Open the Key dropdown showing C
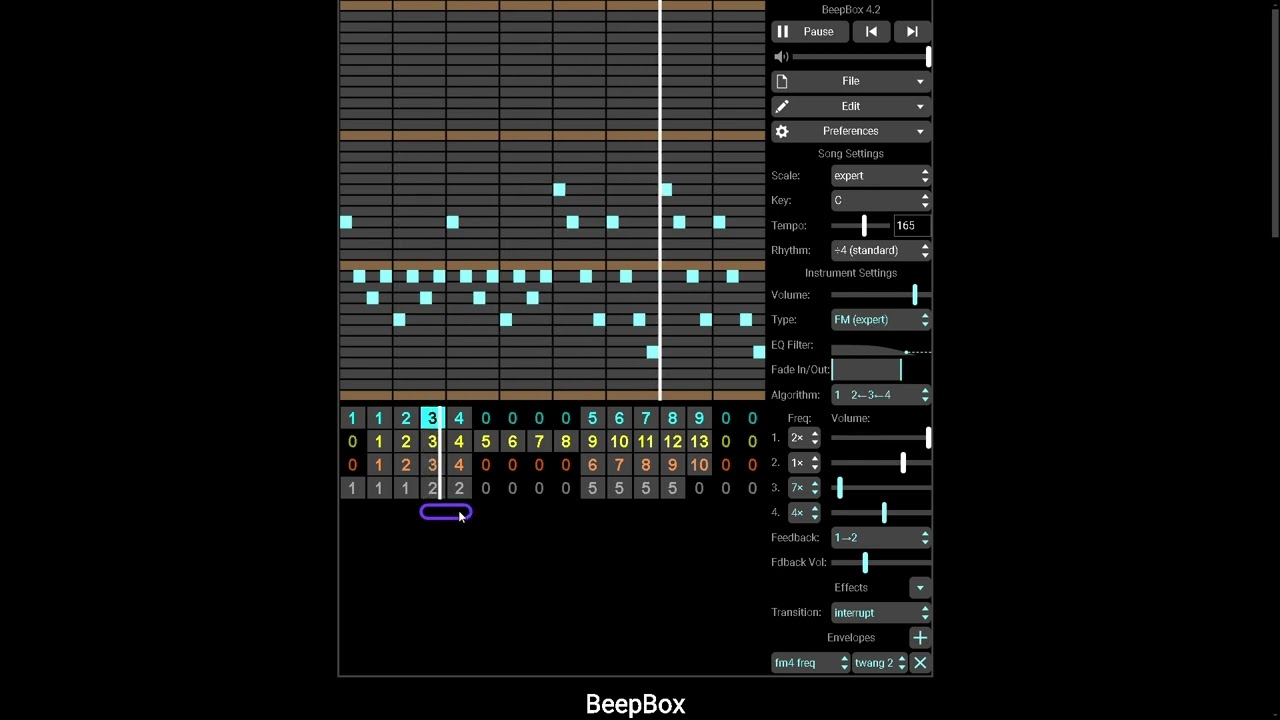 pyautogui.click(x=881, y=200)
